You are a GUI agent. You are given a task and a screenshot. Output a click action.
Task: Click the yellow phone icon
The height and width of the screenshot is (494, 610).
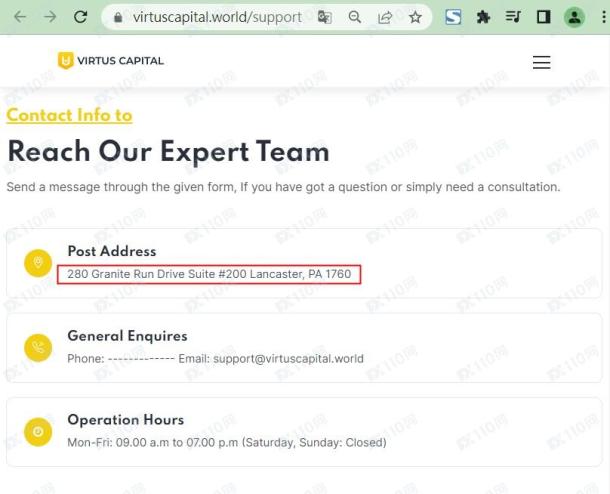click(38, 347)
